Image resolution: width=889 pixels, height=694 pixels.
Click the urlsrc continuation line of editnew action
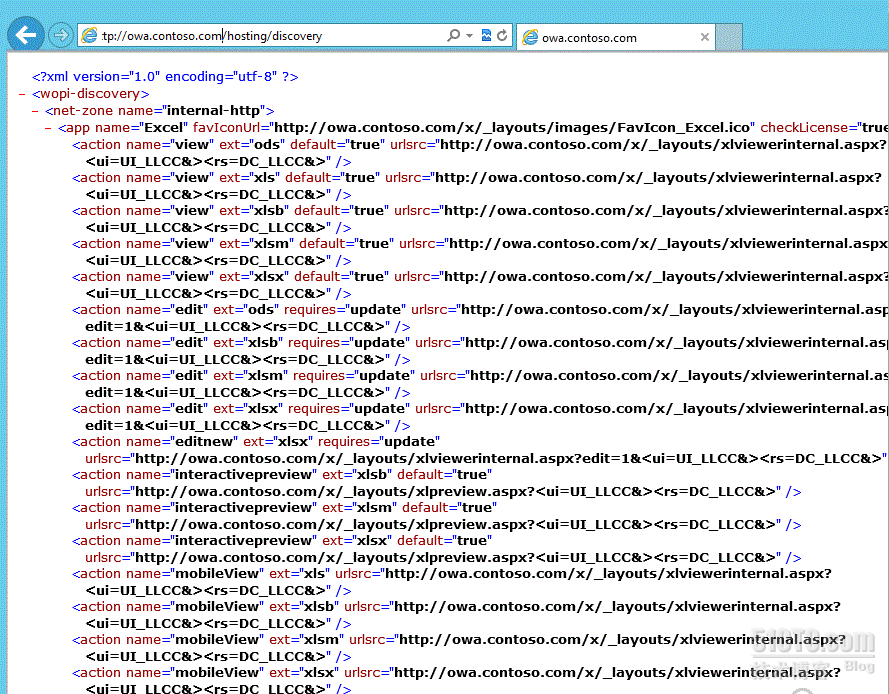tap(486, 458)
